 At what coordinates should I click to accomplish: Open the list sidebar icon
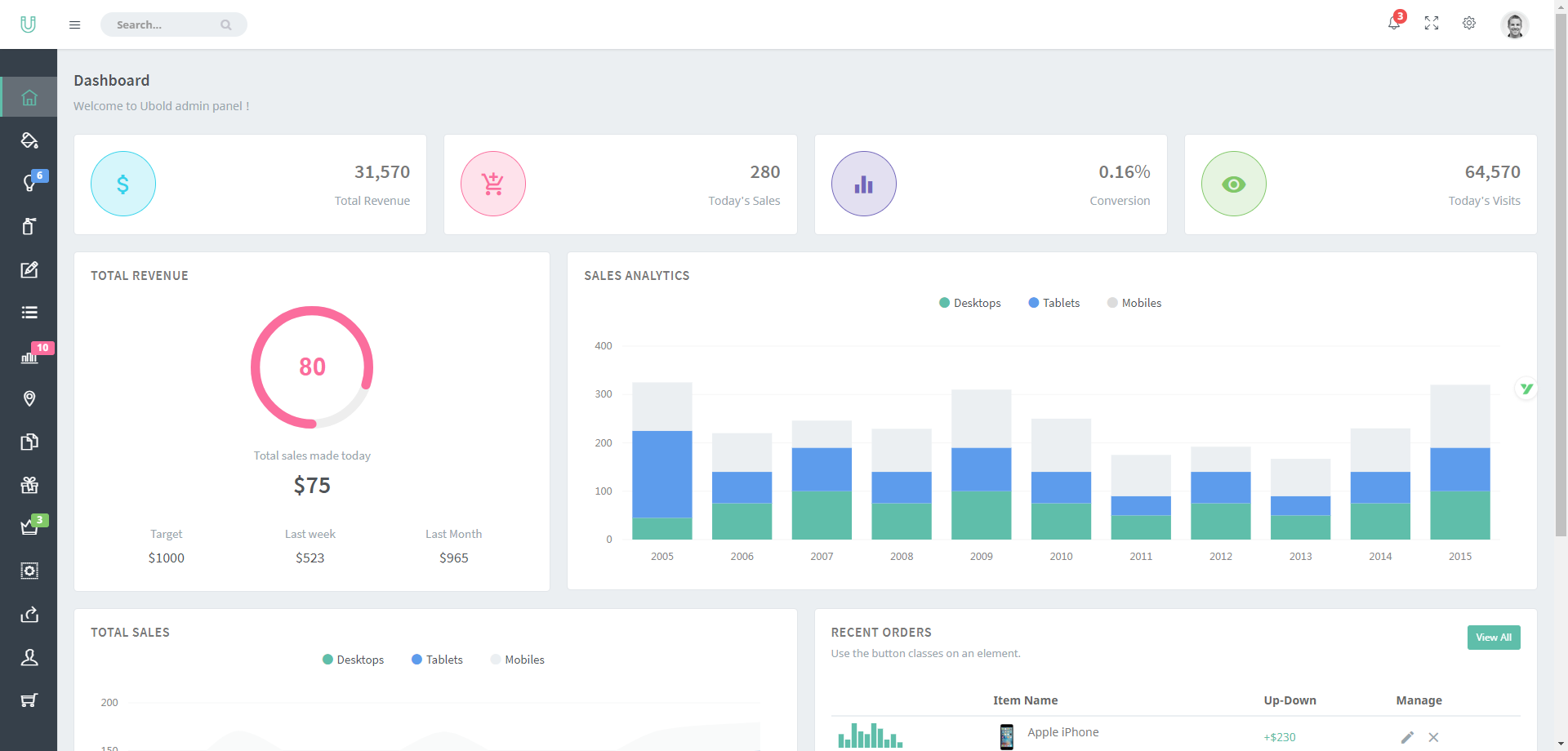click(29, 313)
